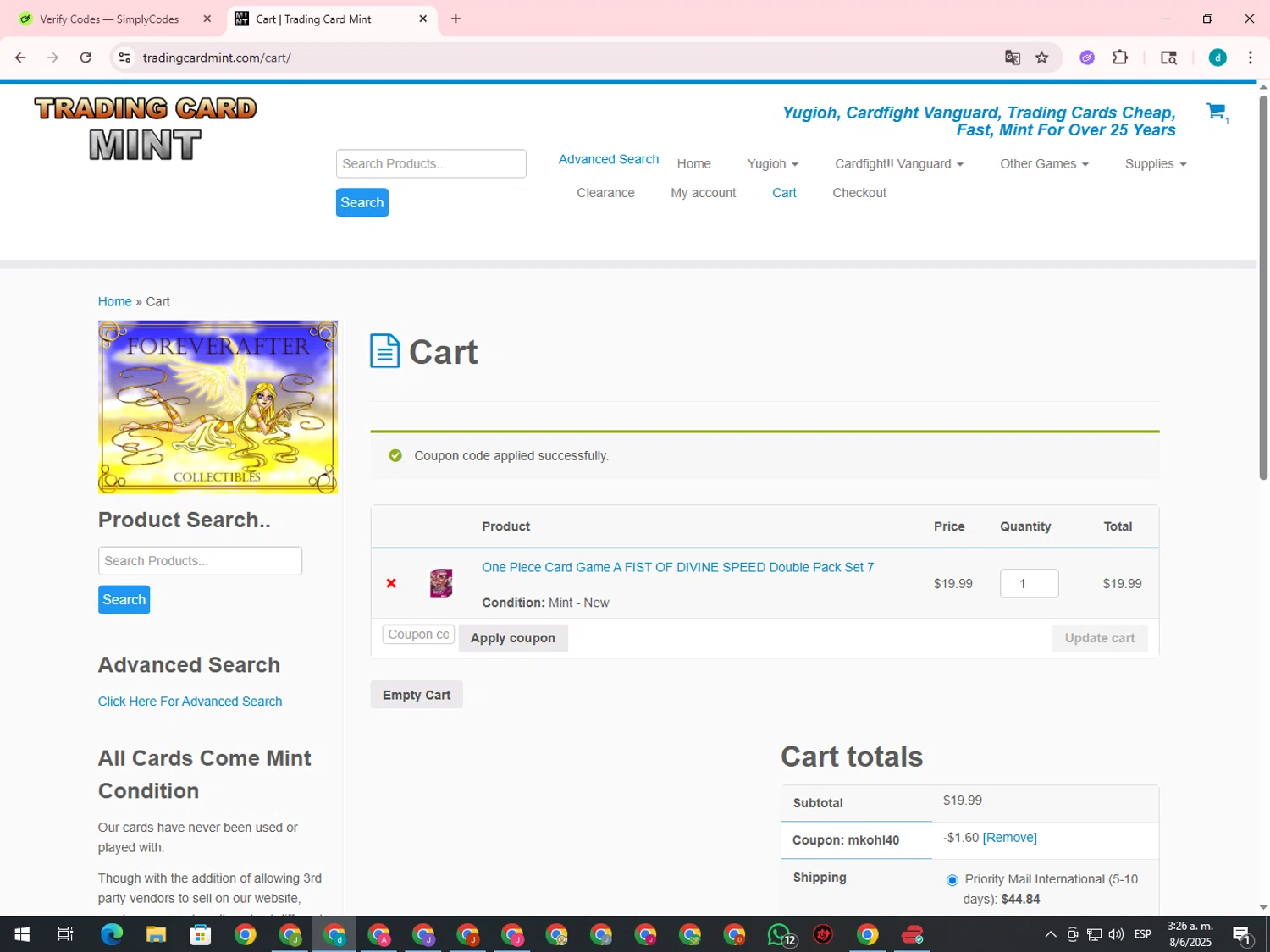Focus the sidebar Search Products field
The height and width of the screenshot is (952, 1270).
200,560
